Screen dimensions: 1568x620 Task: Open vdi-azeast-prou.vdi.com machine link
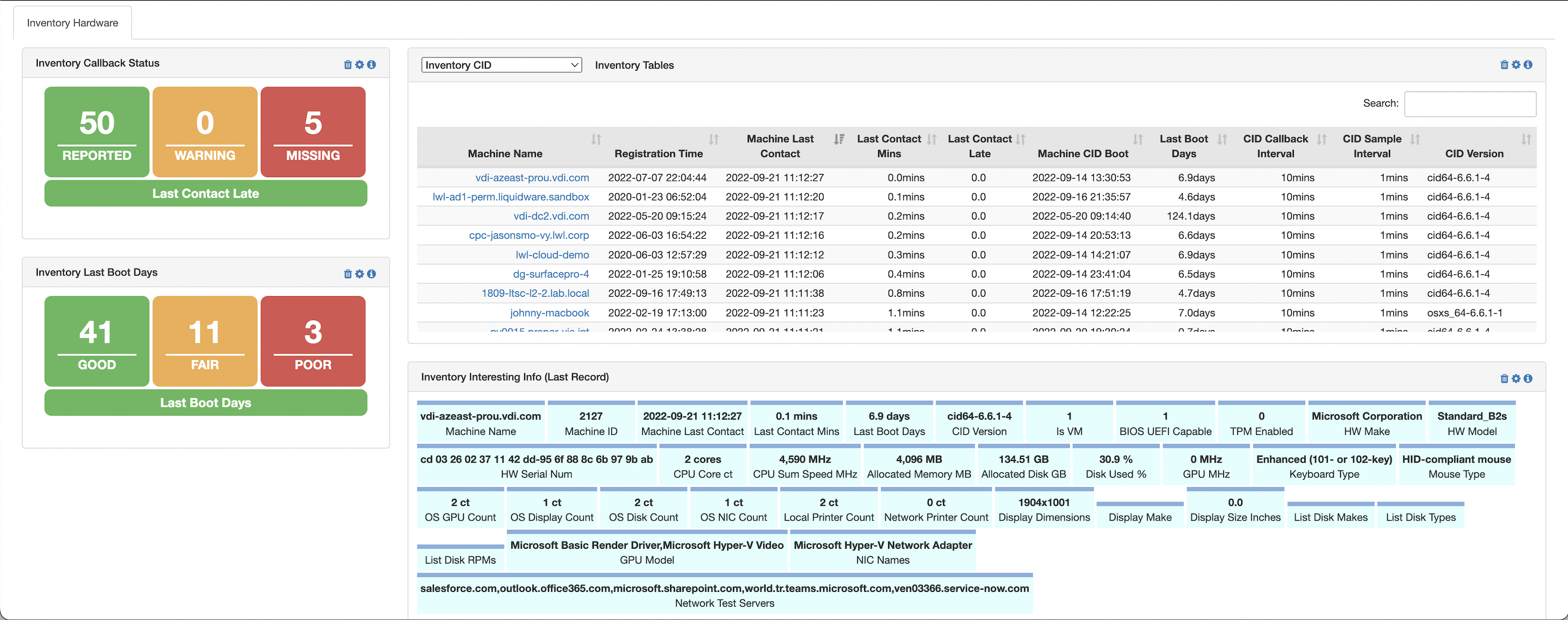coord(532,178)
